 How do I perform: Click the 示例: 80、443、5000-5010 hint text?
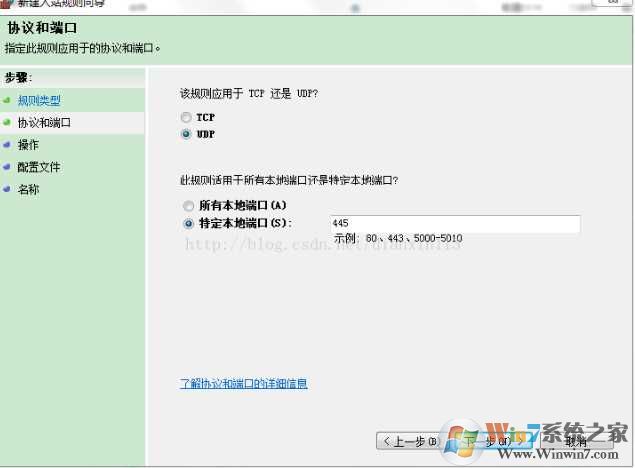tap(398, 238)
